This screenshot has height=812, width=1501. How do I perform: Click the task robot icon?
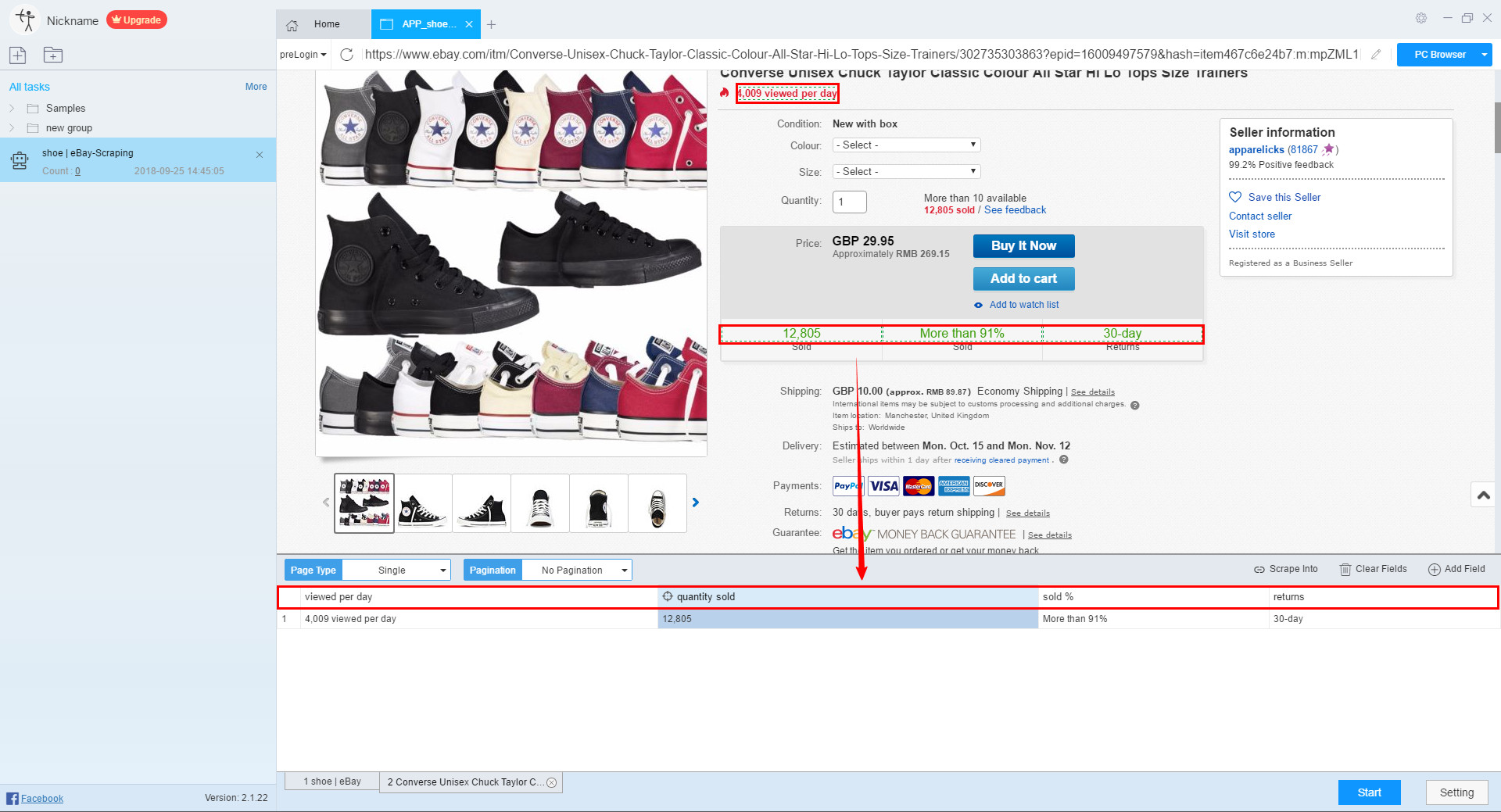[20, 161]
